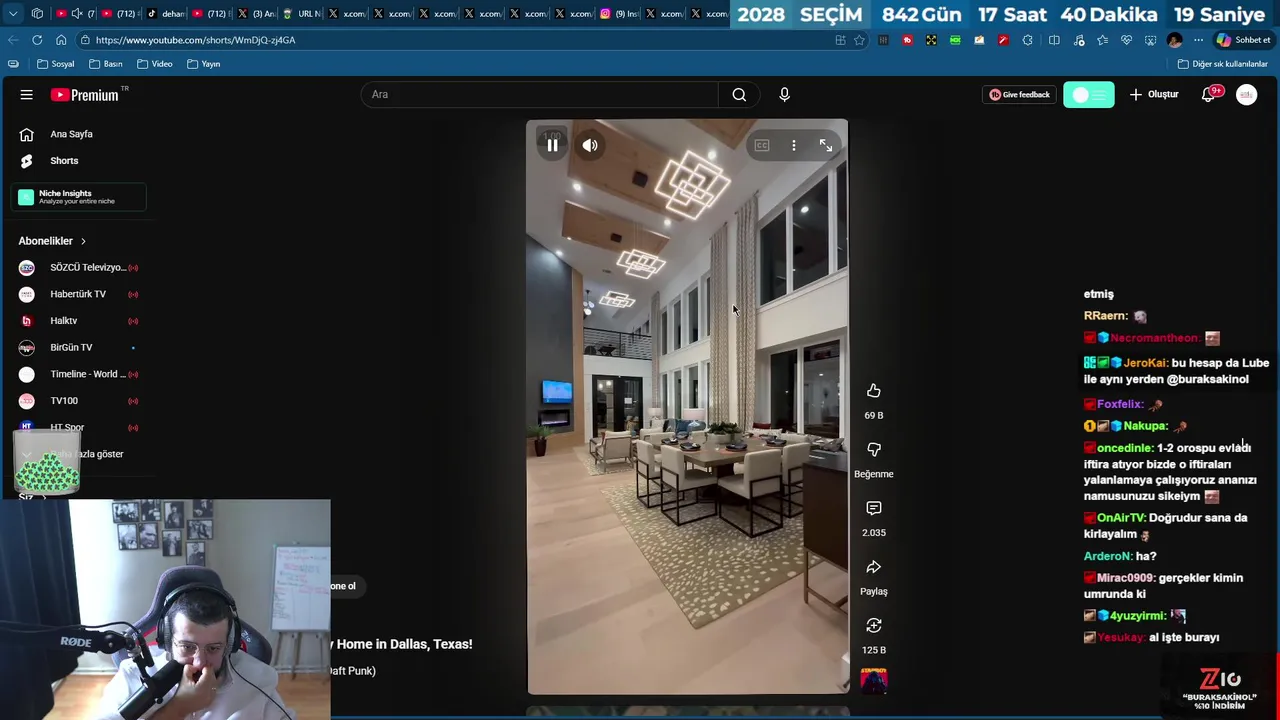Expand the Abonelikler section chevron
The height and width of the screenshot is (720, 1280).
(83, 241)
